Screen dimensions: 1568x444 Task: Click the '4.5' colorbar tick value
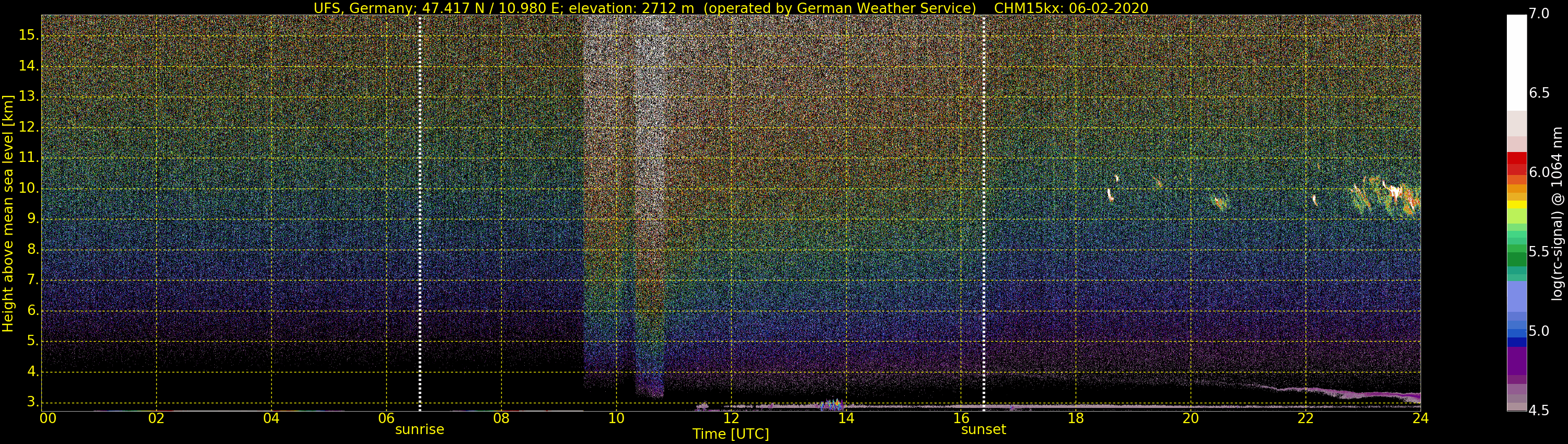click(1539, 411)
